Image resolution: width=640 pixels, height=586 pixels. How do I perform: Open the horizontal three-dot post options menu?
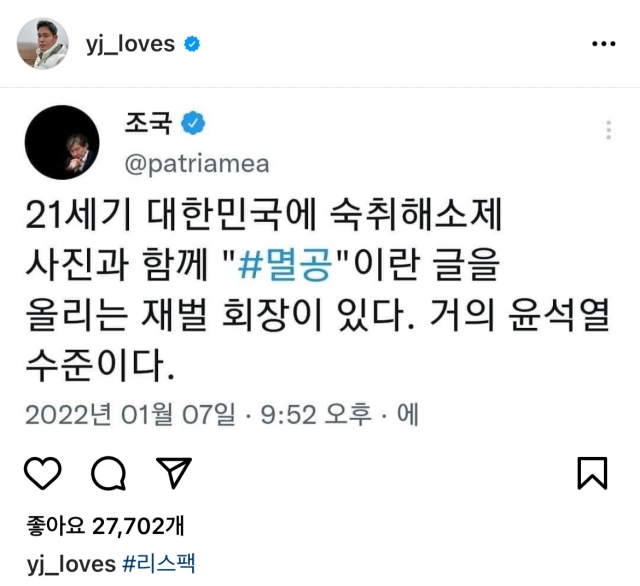(604, 43)
